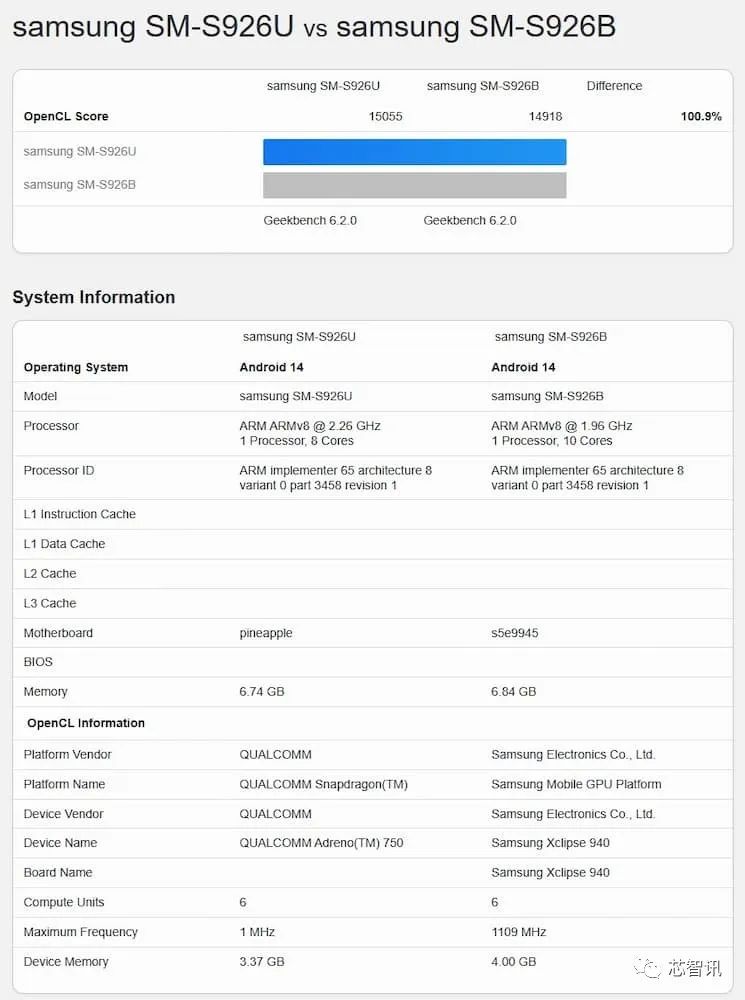Click the OpenCL Score value 15055
The width and height of the screenshot is (745, 1000).
[385, 117]
